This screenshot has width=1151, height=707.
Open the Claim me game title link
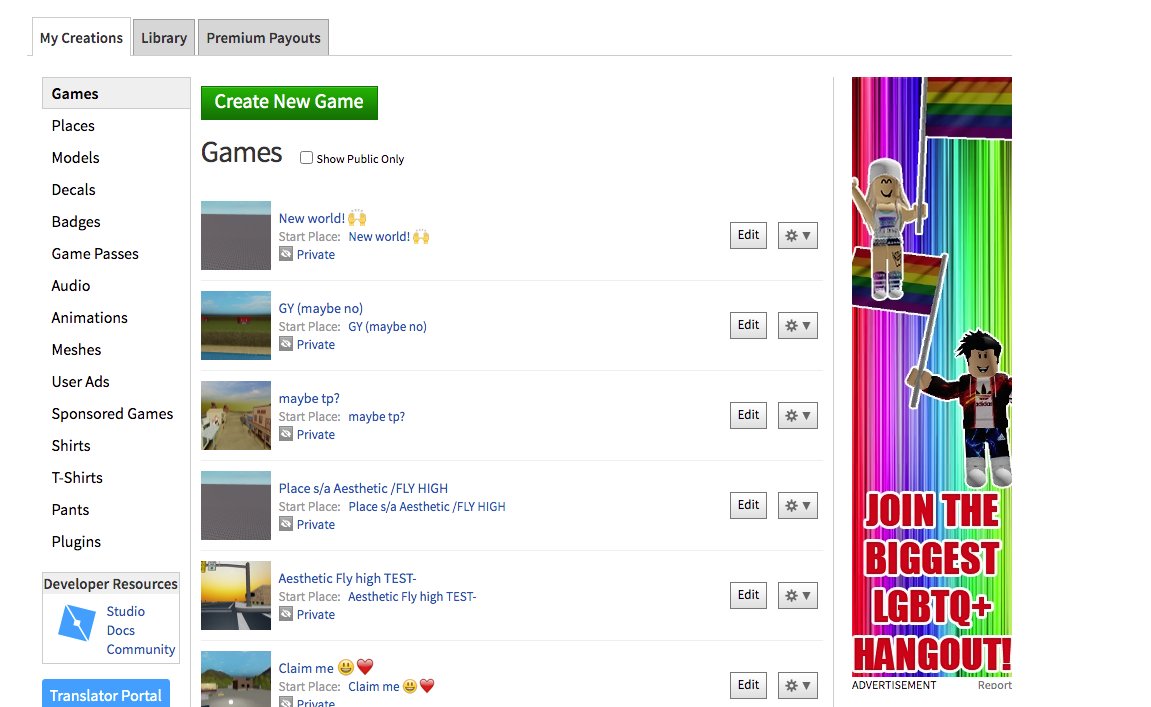[x=326, y=668]
